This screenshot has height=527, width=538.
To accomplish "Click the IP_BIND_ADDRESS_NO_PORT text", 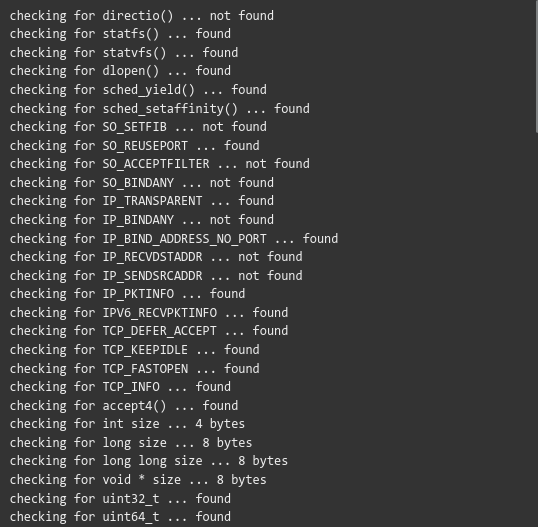I will [185, 239].
